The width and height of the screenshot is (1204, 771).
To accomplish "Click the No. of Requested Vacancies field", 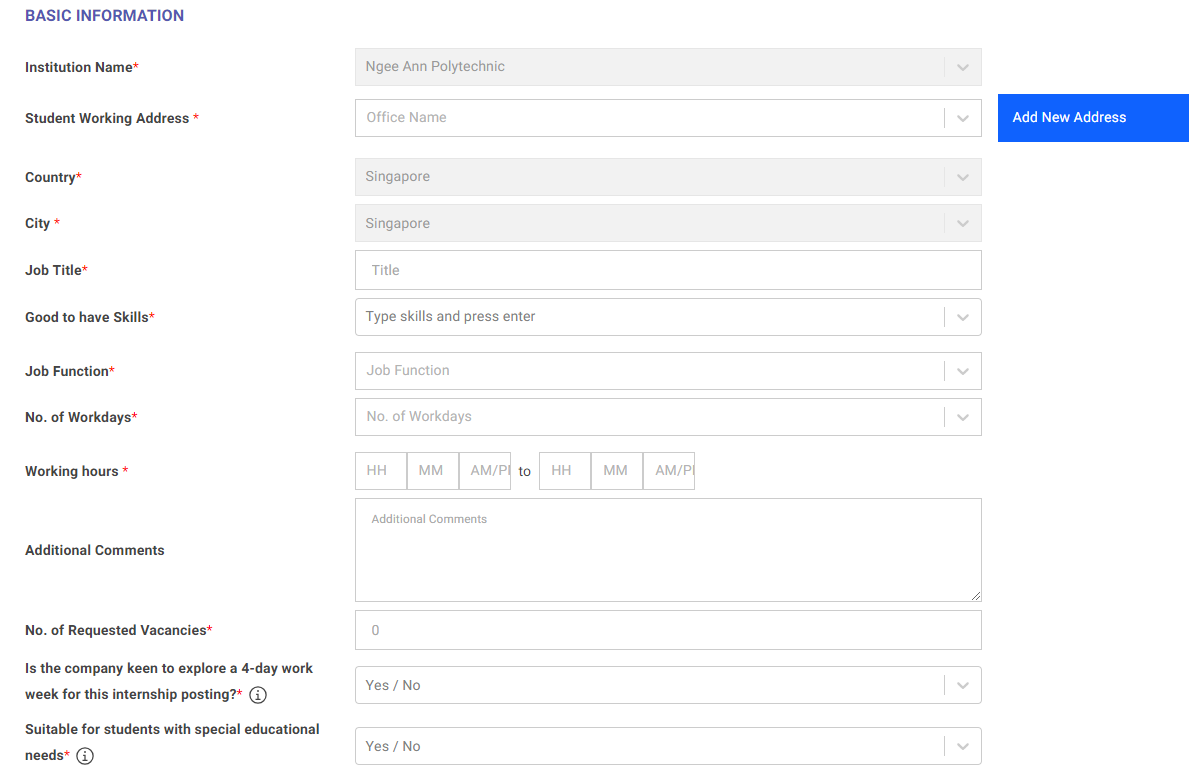I will point(668,630).
